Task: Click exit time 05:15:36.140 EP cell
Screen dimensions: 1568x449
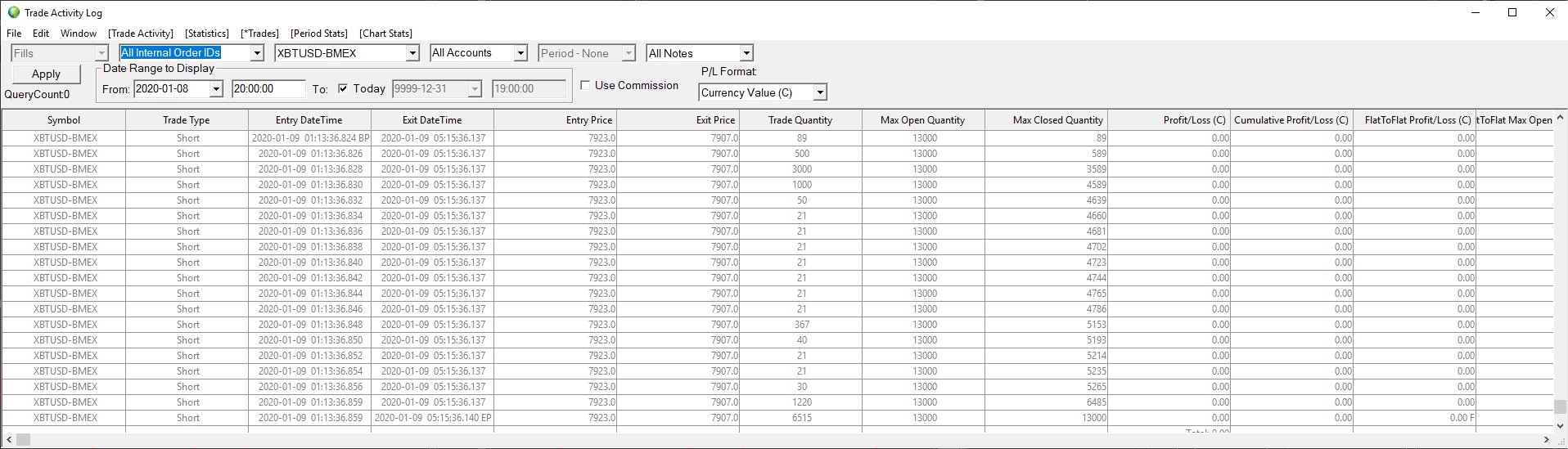Action: coord(433,418)
